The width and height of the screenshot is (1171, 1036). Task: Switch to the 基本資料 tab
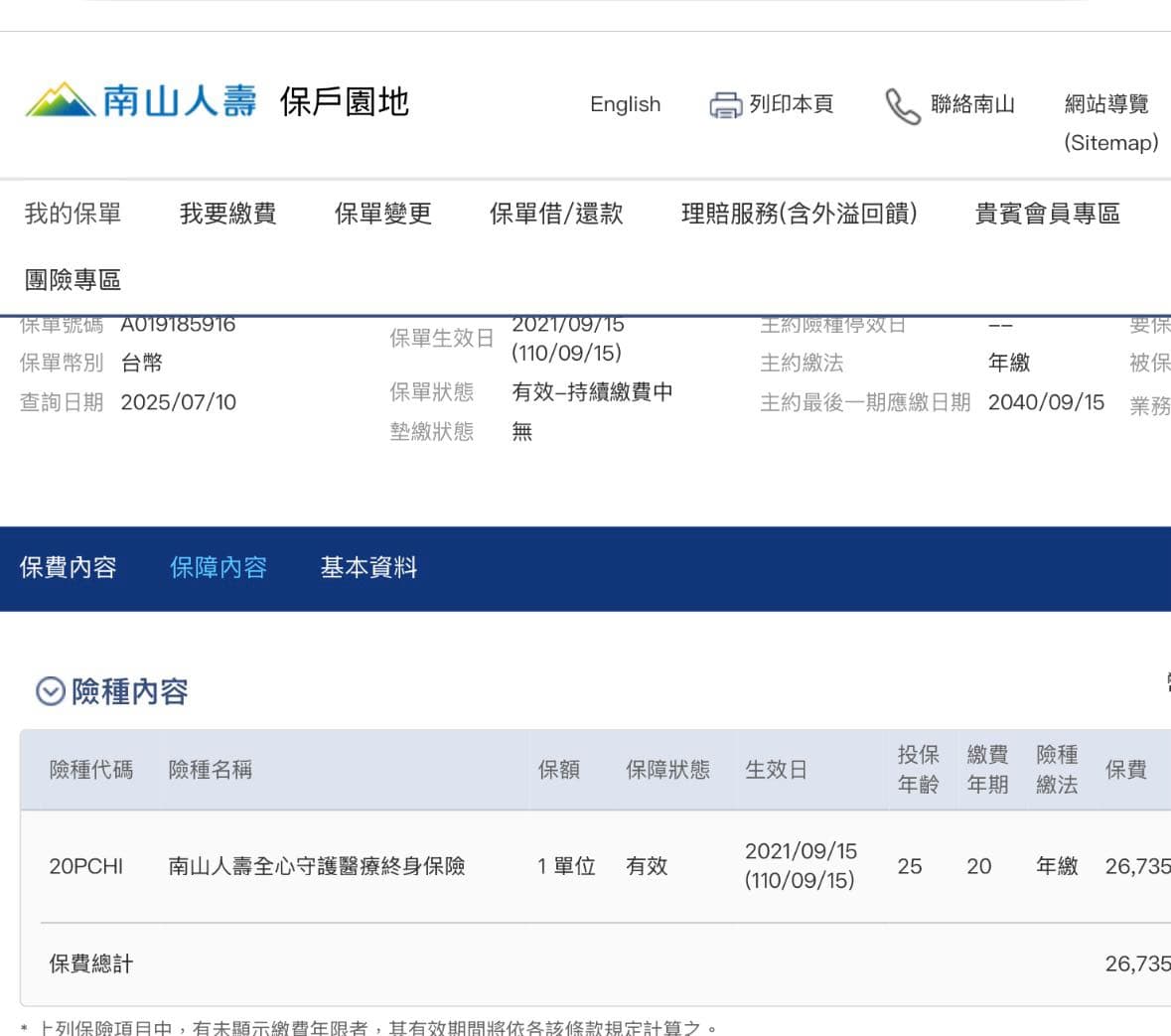coord(368,568)
